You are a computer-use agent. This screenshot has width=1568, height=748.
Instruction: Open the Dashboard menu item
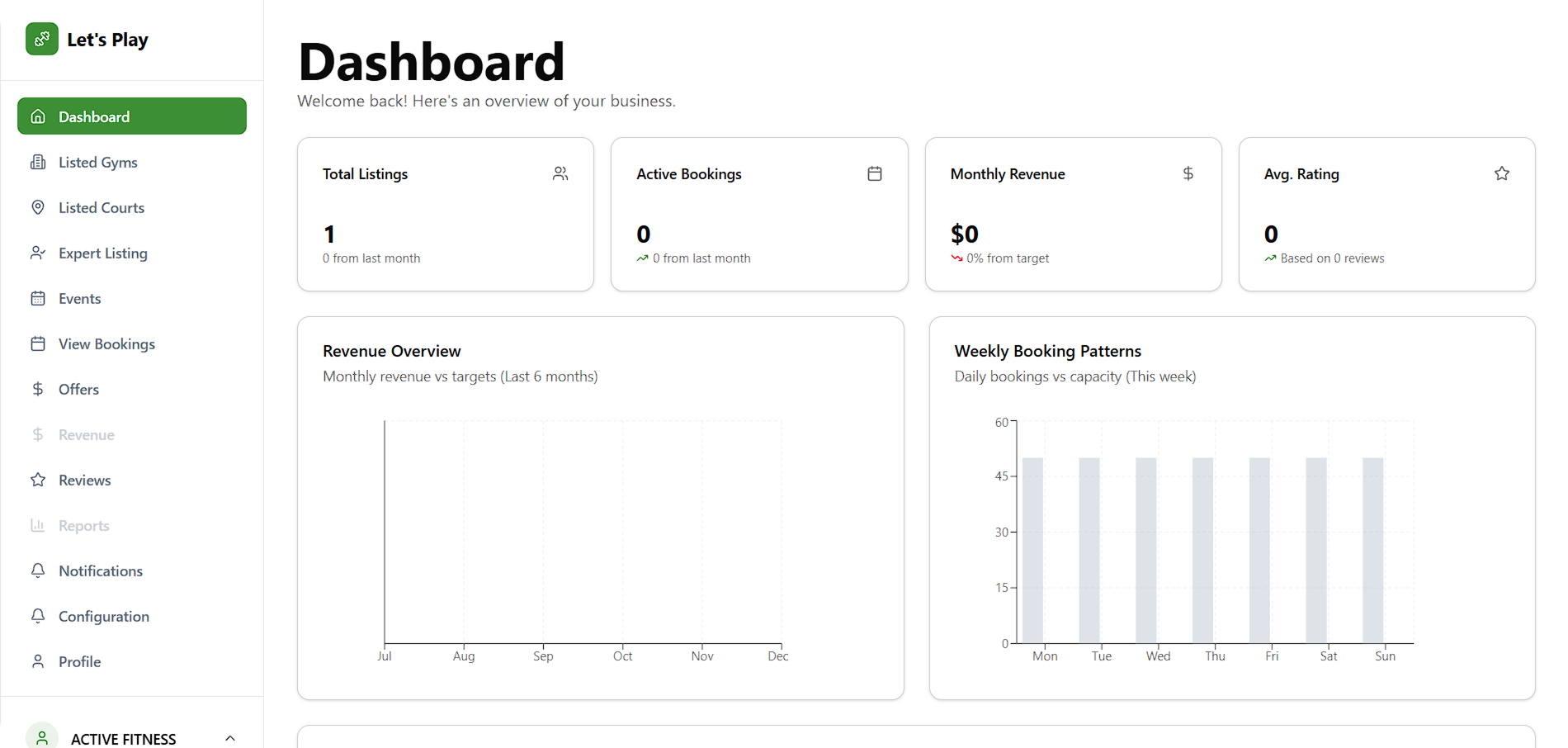(132, 116)
